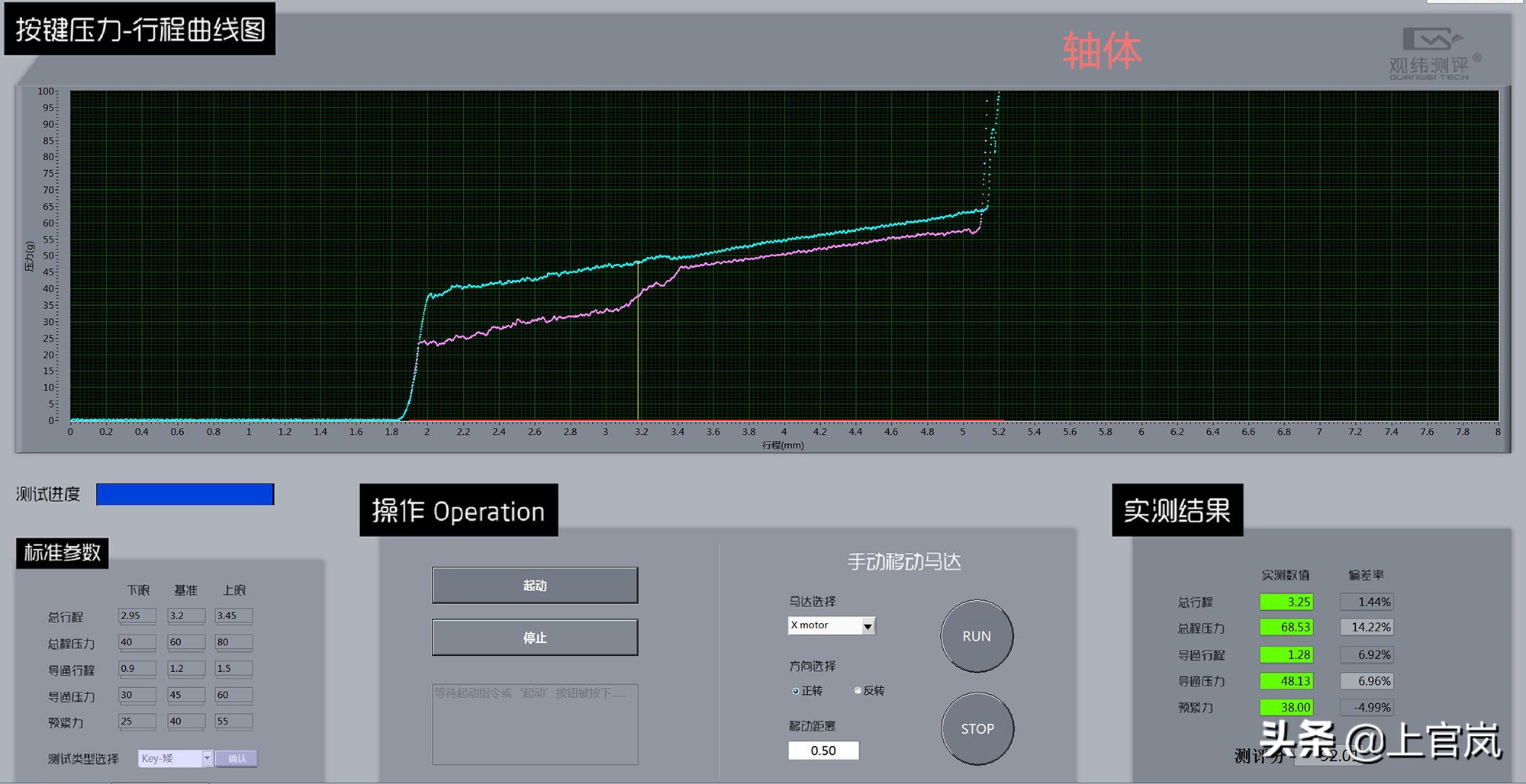Screen dimensions: 1526x784
Task: Click the deviation value 6.96%
Action: pyautogui.click(x=1367, y=681)
